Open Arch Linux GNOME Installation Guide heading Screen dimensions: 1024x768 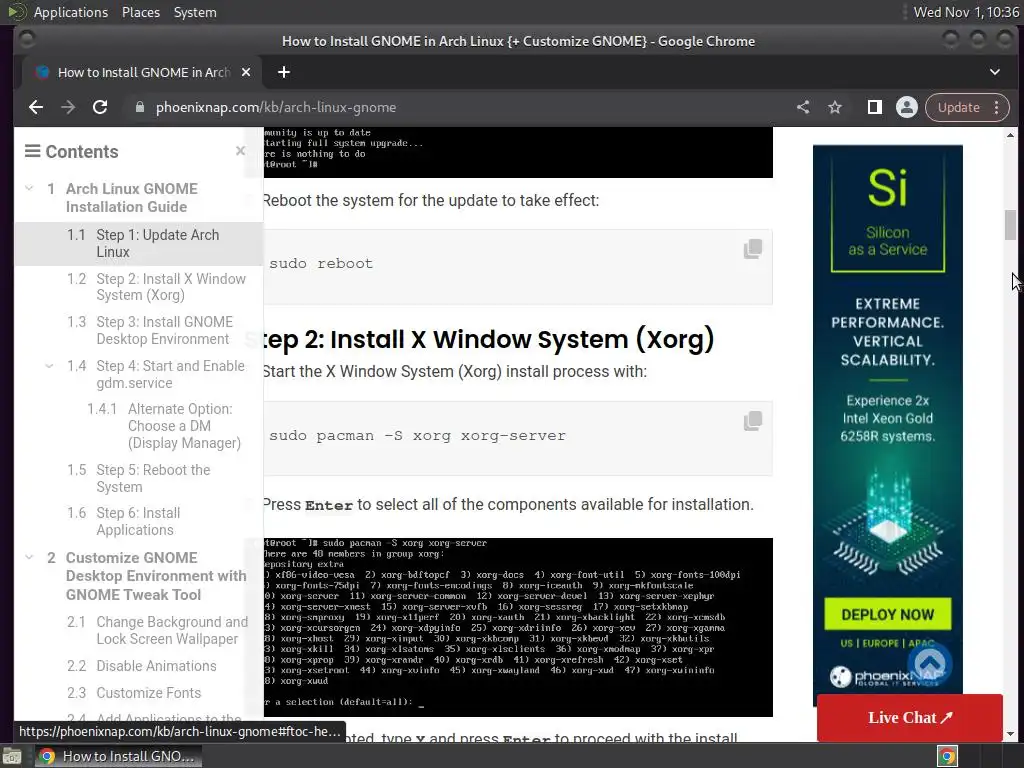click(x=131, y=197)
